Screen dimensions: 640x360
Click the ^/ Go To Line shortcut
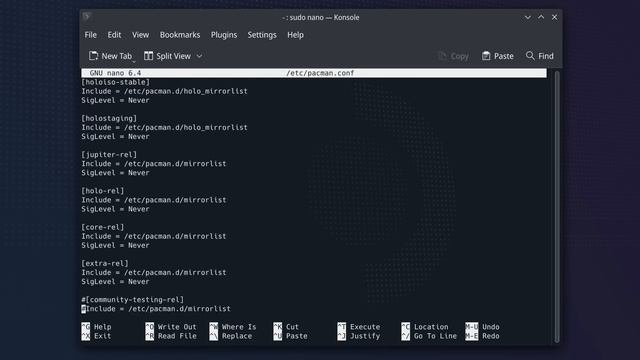click(x=429, y=336)
